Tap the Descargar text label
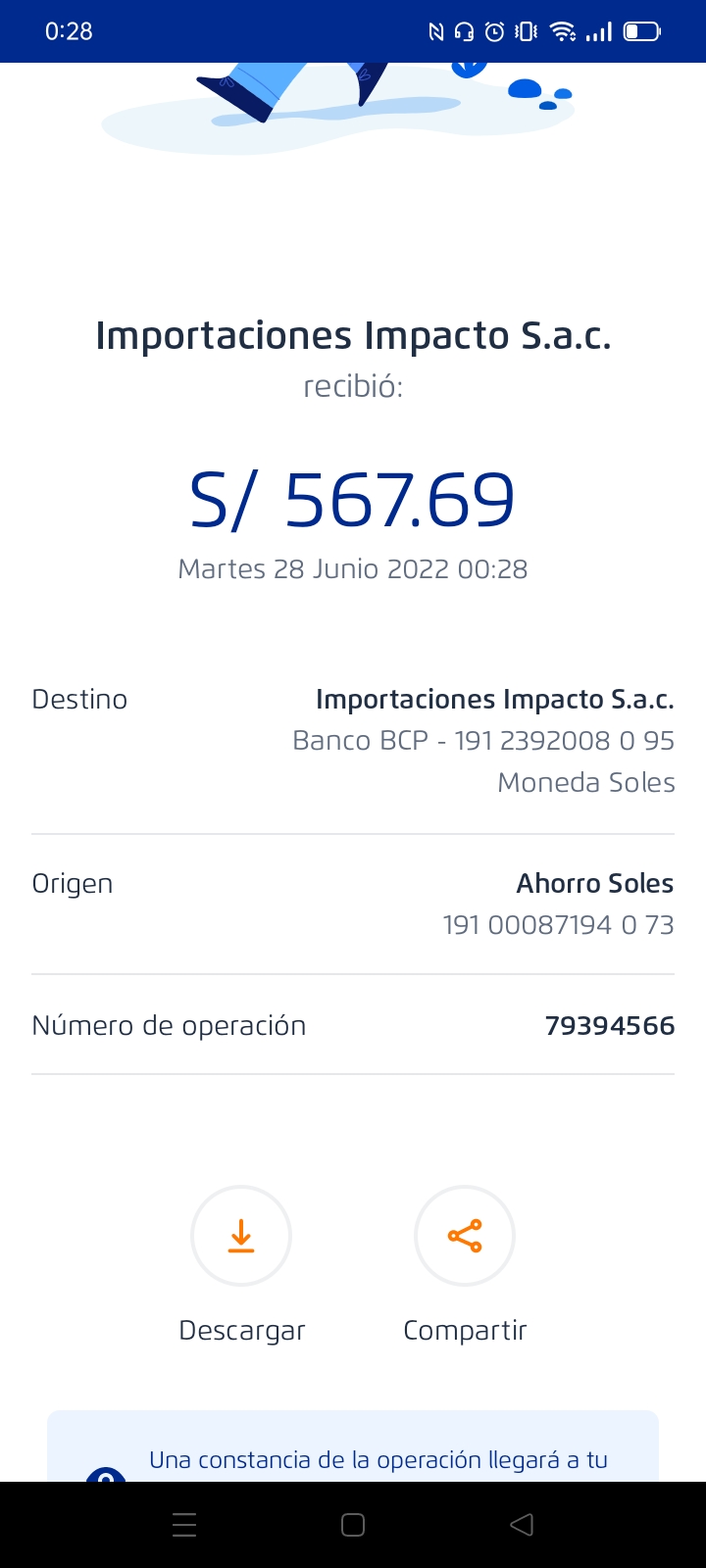 pos(242,1331)
